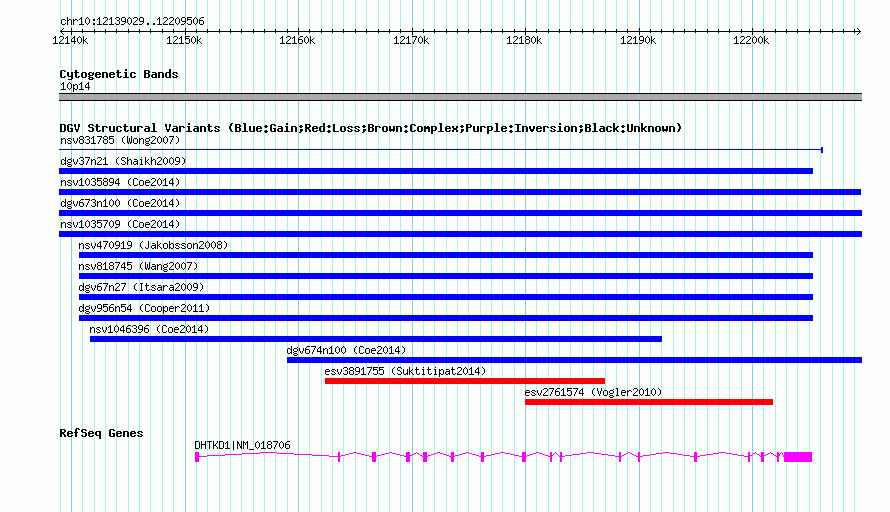The height and width of the screenshot is (512, 890).
Task: Click the first magenta exon of DHTKD1
Action: 197,457
